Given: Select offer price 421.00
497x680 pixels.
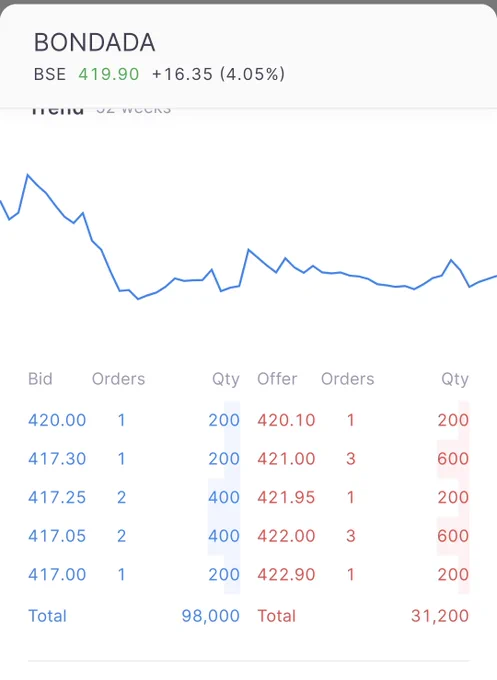Looking at the screenshot, I should (286, 459).
